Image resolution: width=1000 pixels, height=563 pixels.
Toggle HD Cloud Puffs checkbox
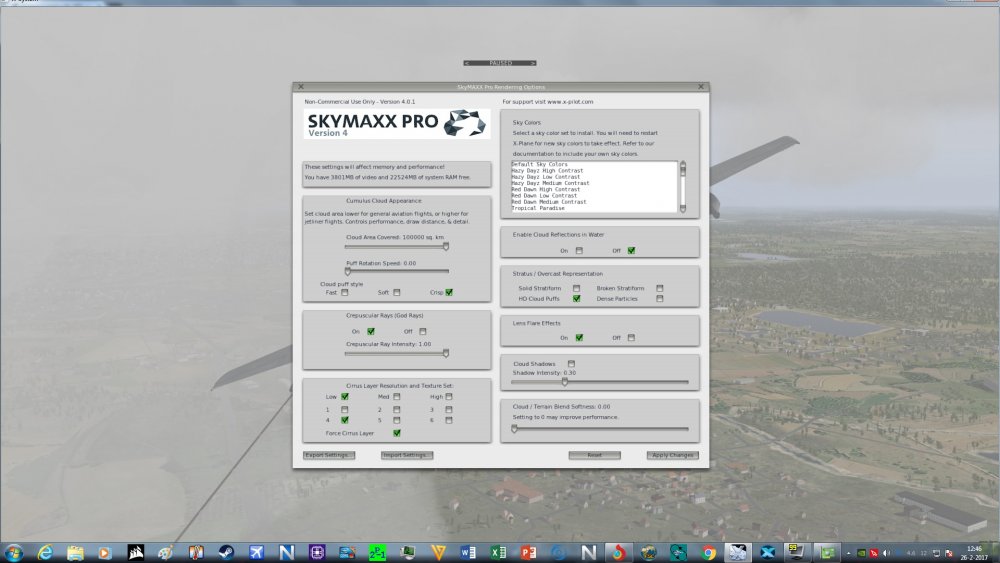point(577,298)
